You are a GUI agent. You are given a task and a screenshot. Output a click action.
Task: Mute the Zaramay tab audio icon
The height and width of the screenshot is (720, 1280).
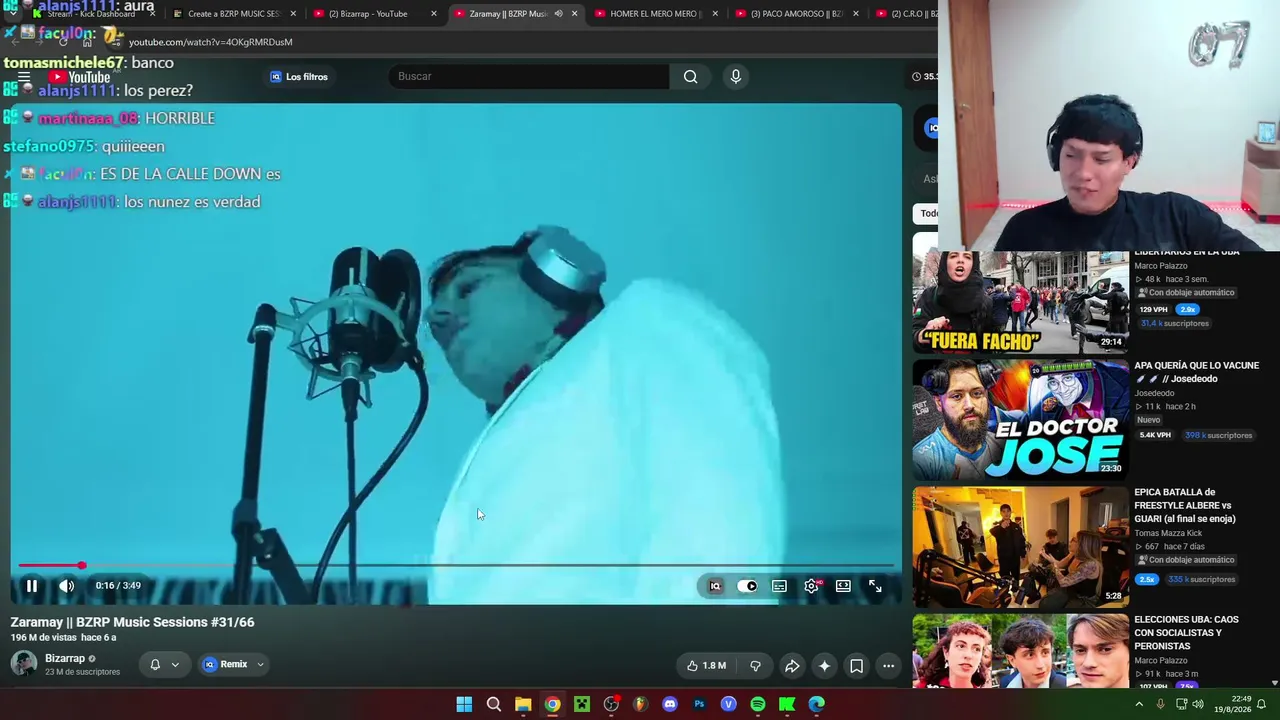558,14
